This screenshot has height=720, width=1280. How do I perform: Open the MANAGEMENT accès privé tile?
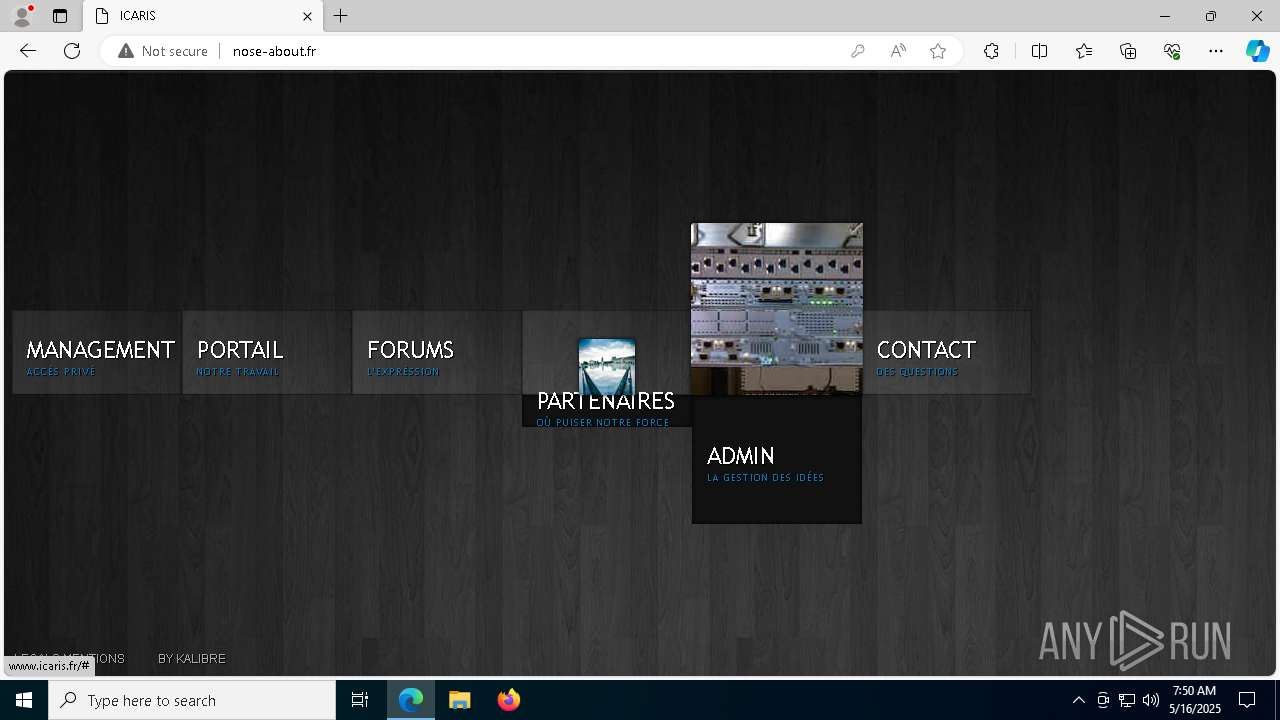coord(97,352)
